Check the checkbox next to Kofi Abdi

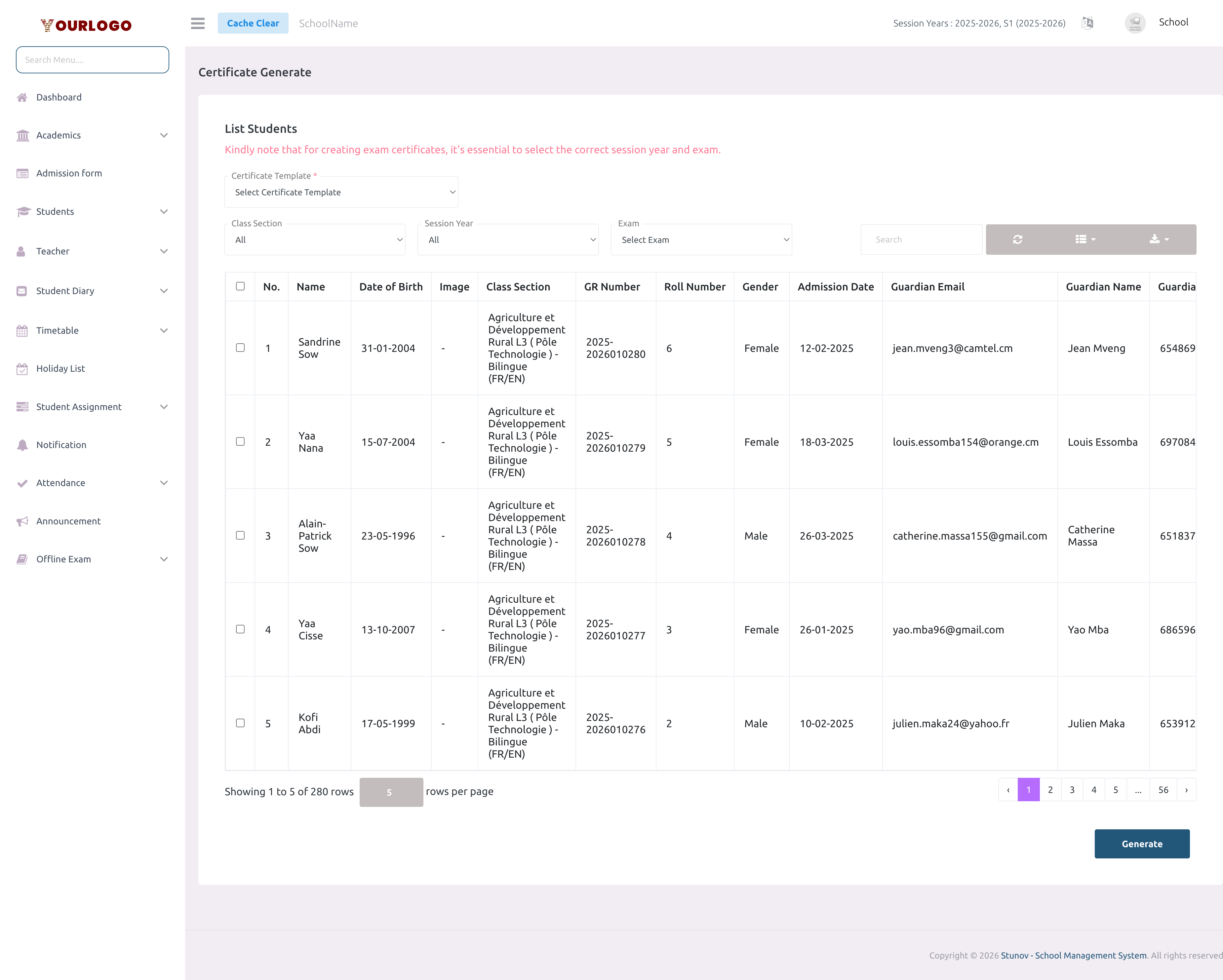pyautogui.click(x=240, y=723)
